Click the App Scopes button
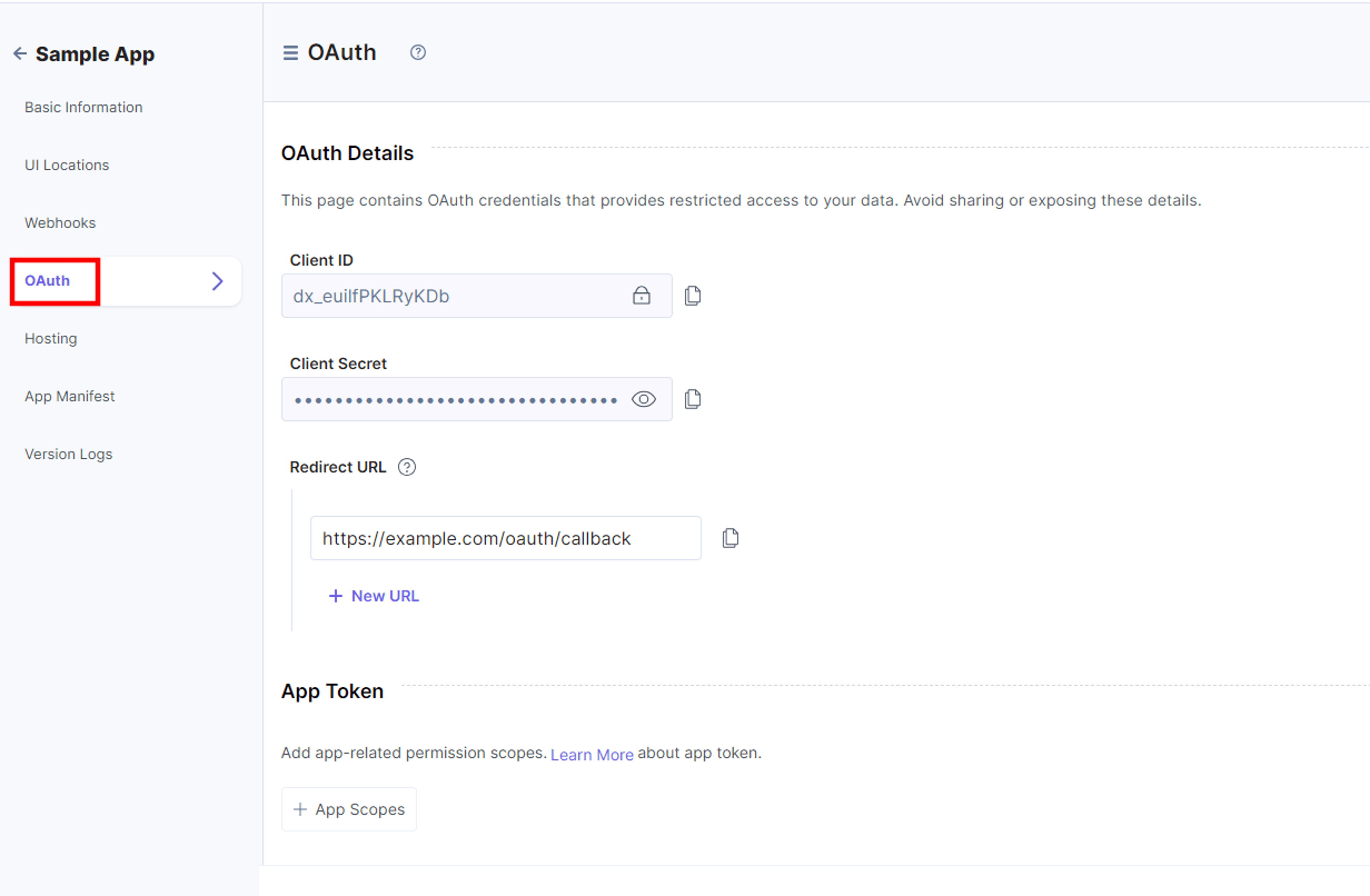The height and width of the screenshot is (896, 1370). click(x=349, y=809)
